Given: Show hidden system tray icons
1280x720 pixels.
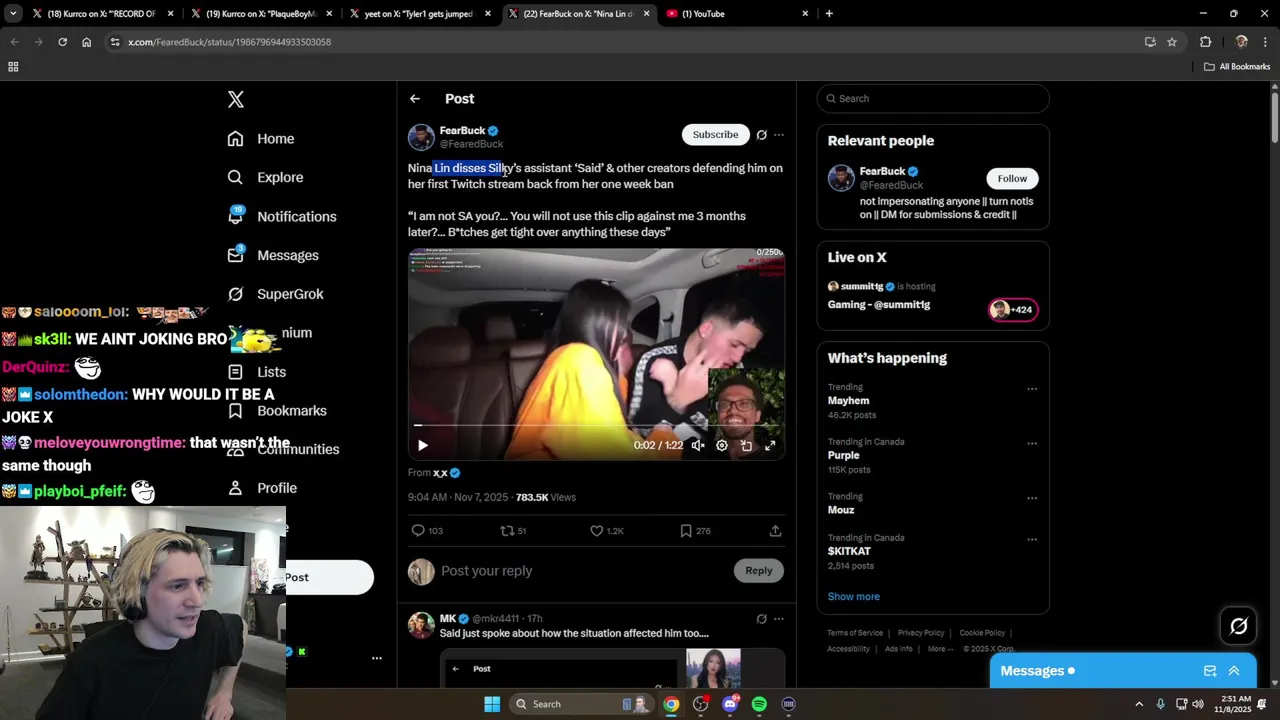Looking at the screenshot, I should click(1139, 704).
